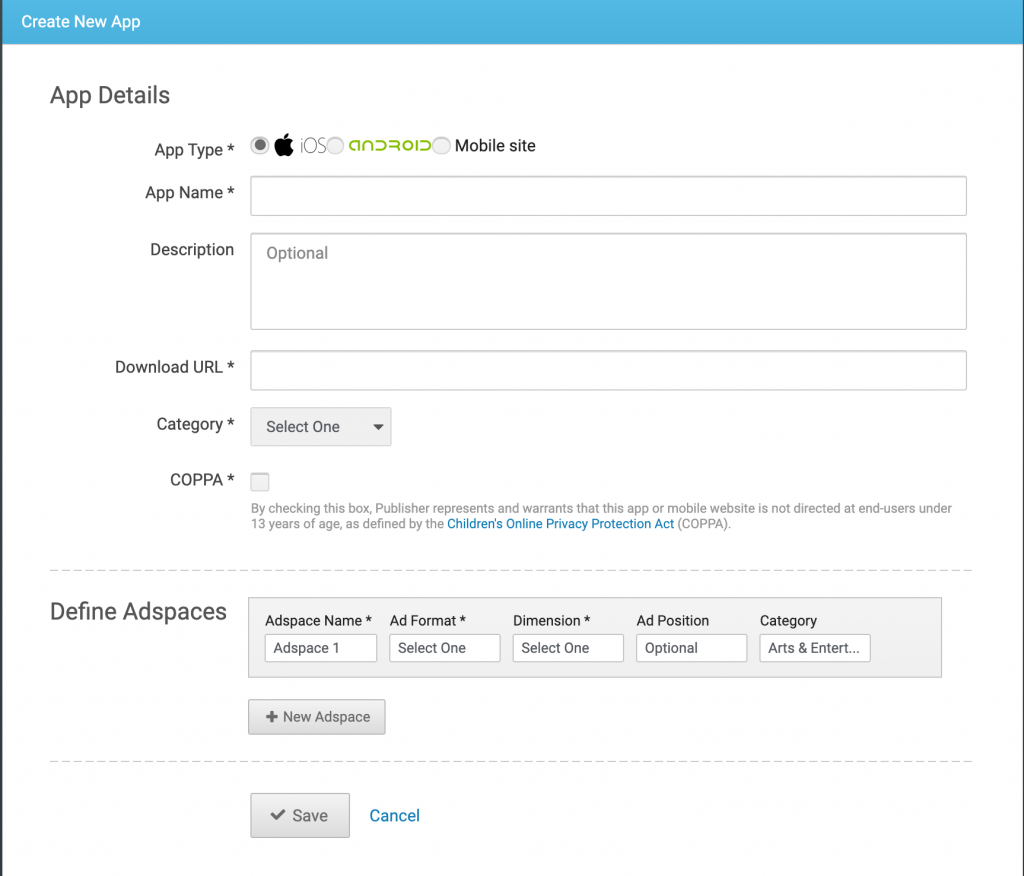This screenshot has width=1024, height=876.
Task: Click the Category dropdown arrow
Action: tap(380, 426)
